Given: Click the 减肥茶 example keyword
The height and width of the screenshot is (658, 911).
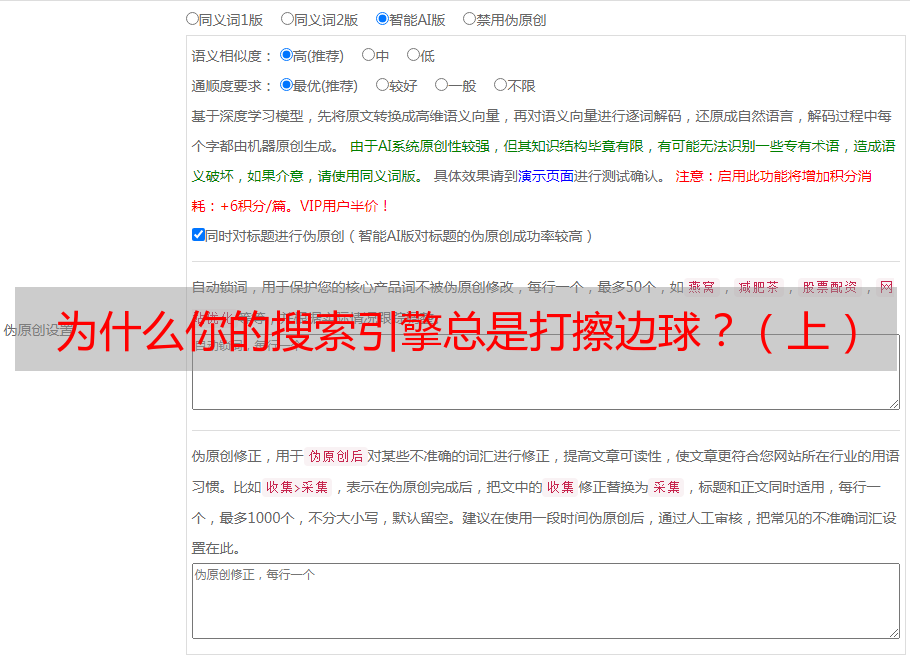Looking at the screenshot, I should coord(758,287).
